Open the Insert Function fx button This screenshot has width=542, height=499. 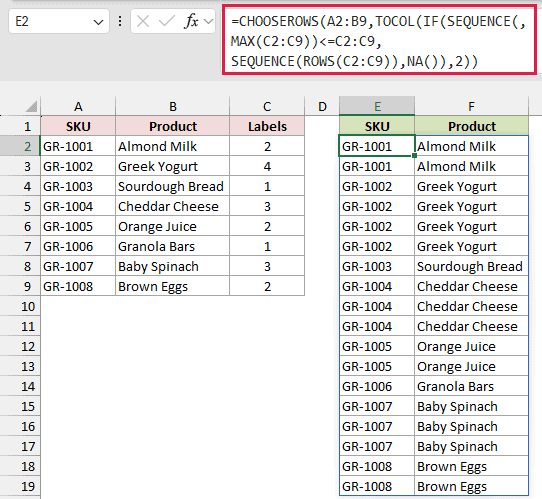[191, 21]
